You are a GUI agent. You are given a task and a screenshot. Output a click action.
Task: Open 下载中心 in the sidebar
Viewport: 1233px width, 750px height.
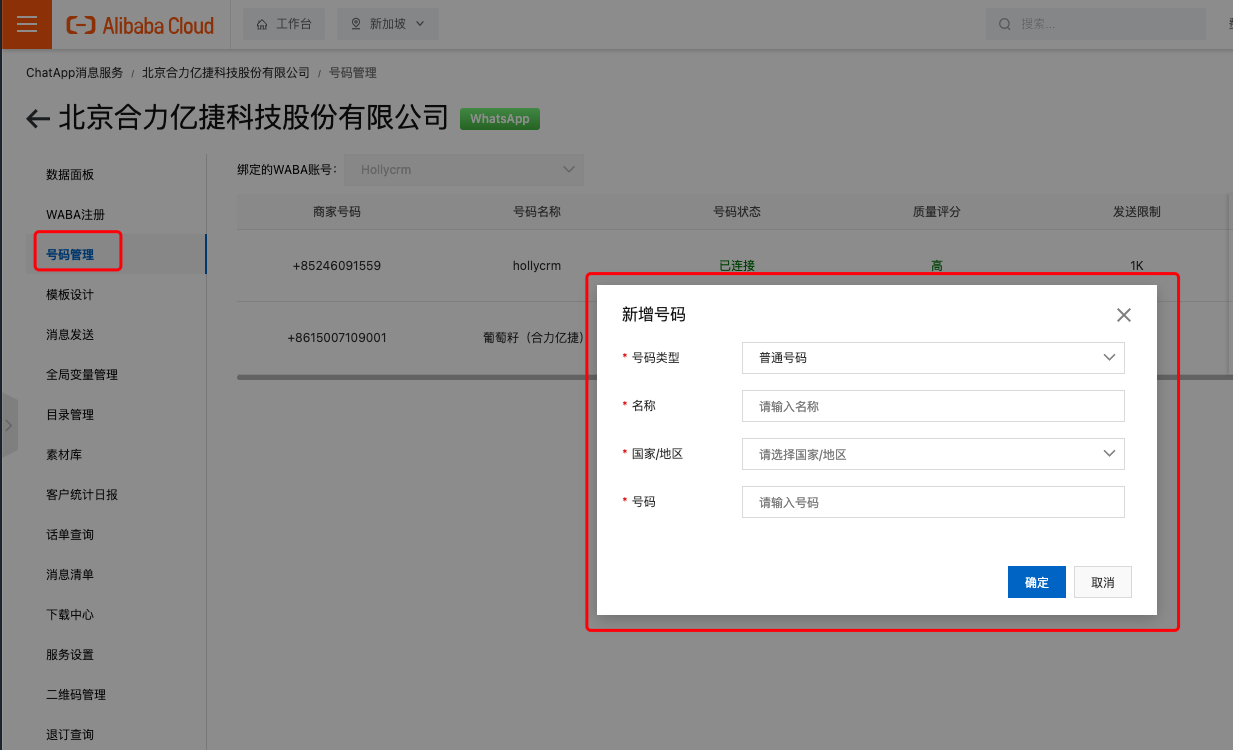[x=70, y=615]
